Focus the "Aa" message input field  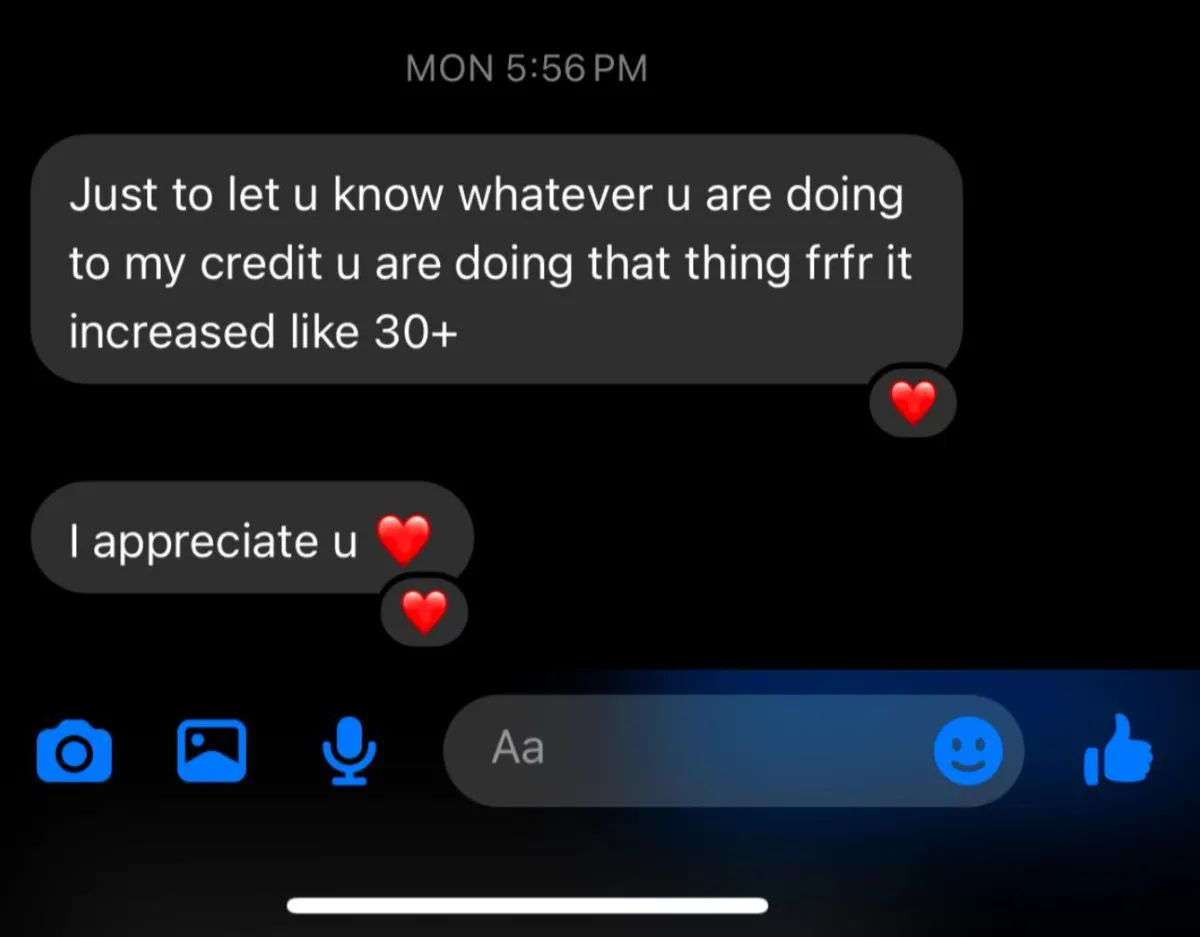tap(734, 750)
